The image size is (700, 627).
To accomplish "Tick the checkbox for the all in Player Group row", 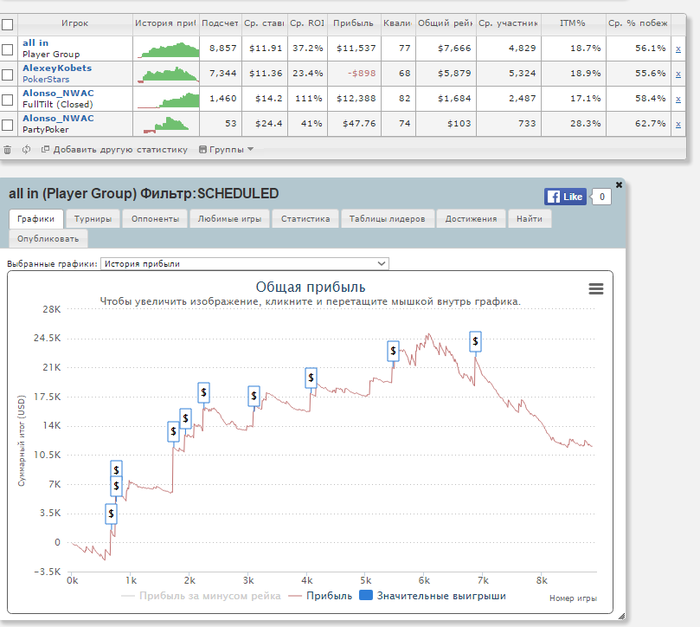I will [7, 49].
